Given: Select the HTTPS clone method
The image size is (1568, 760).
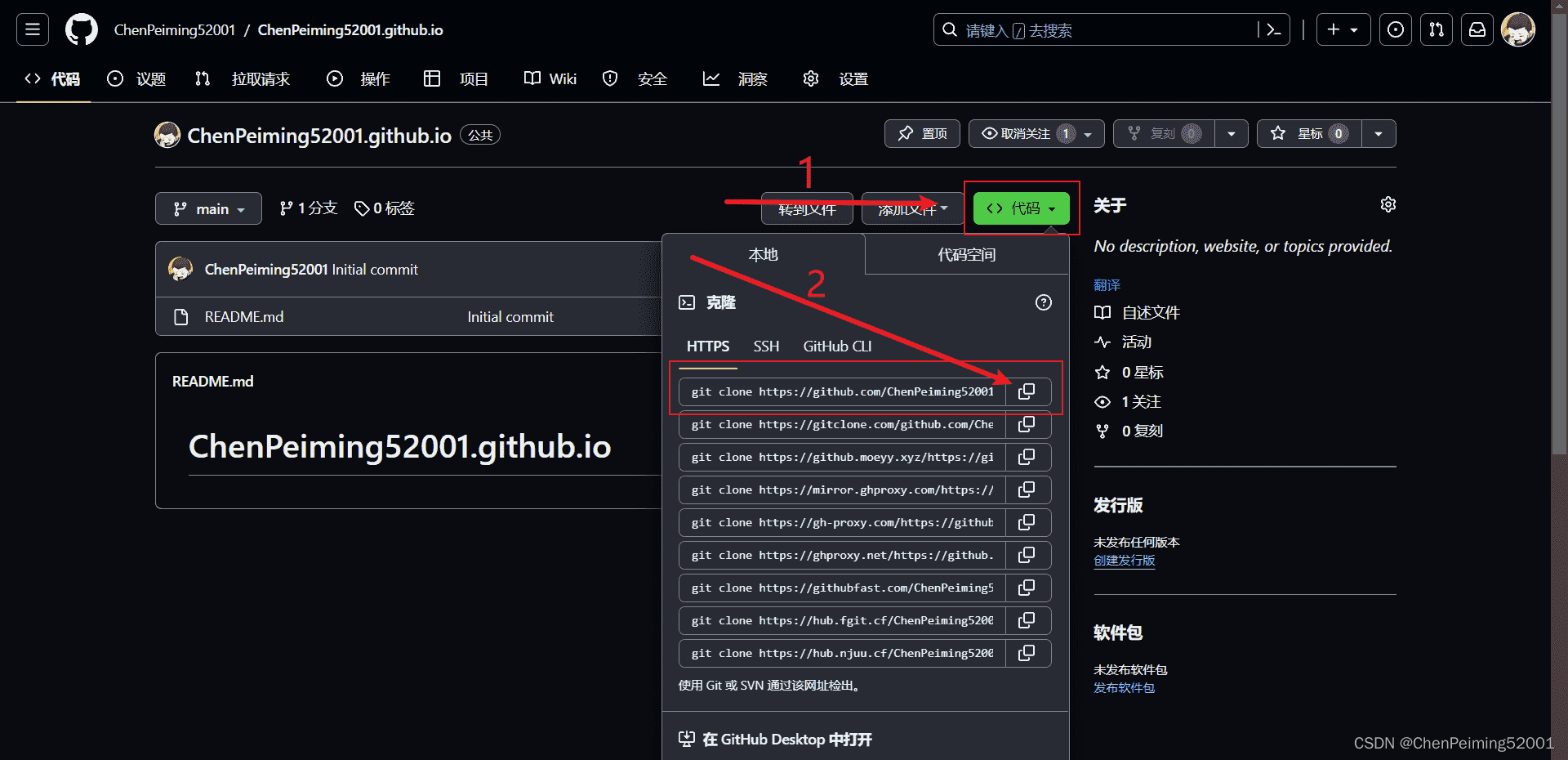Looking at the screenshot, I should [x=708, y=346].
